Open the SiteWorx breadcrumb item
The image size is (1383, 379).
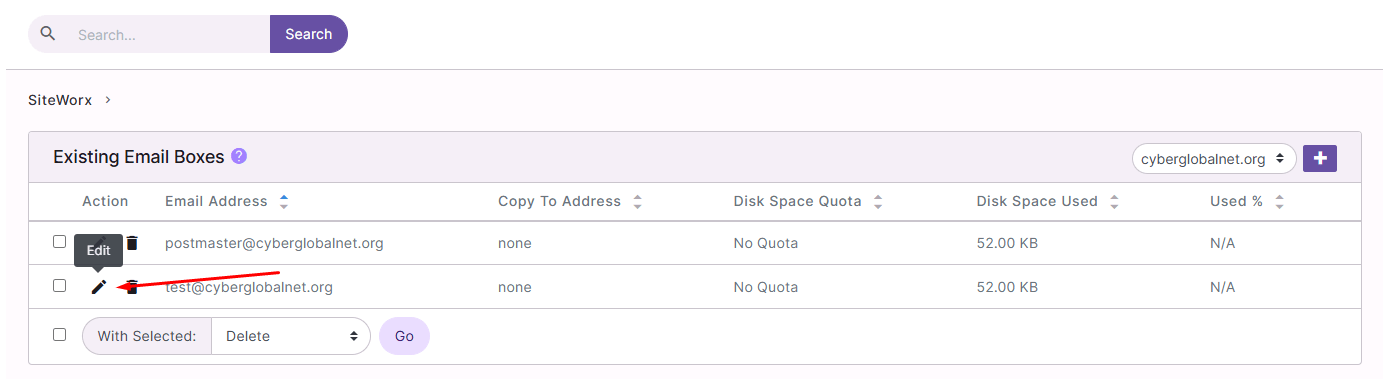[x=60, y=100]
